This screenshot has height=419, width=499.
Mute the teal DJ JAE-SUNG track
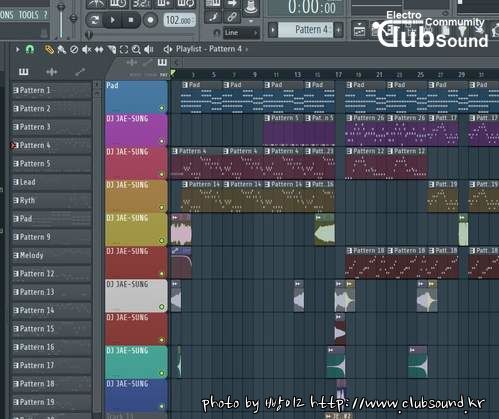pyautogui.click(x=162, y=373)
